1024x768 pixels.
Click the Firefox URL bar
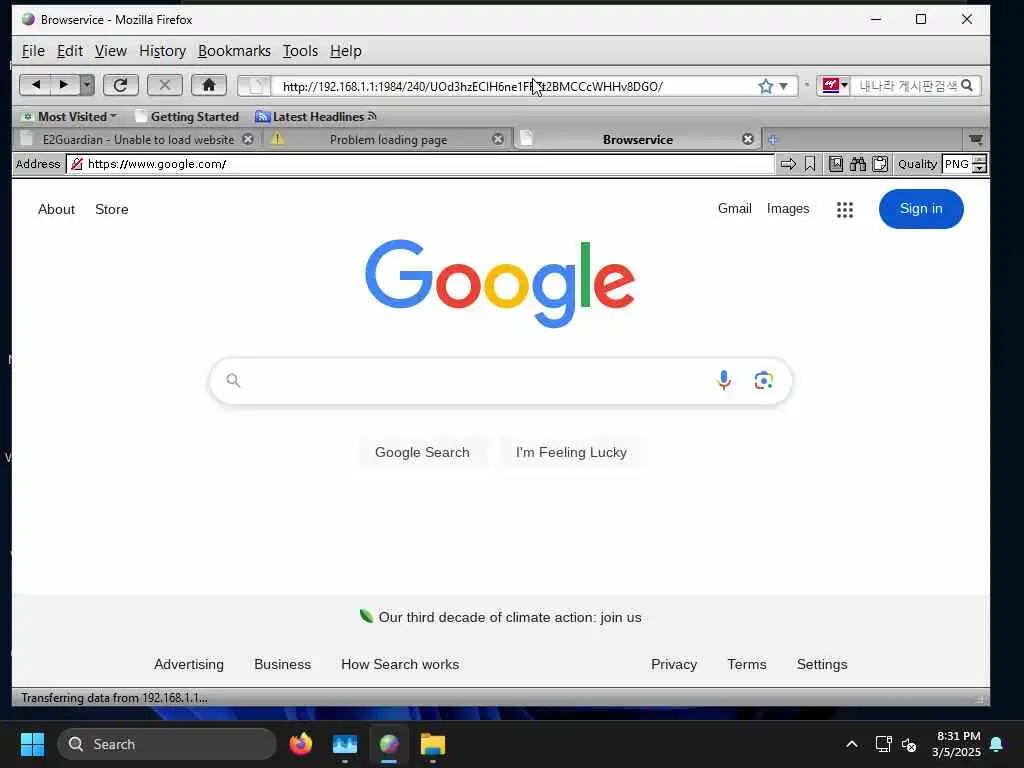point(516,86)
